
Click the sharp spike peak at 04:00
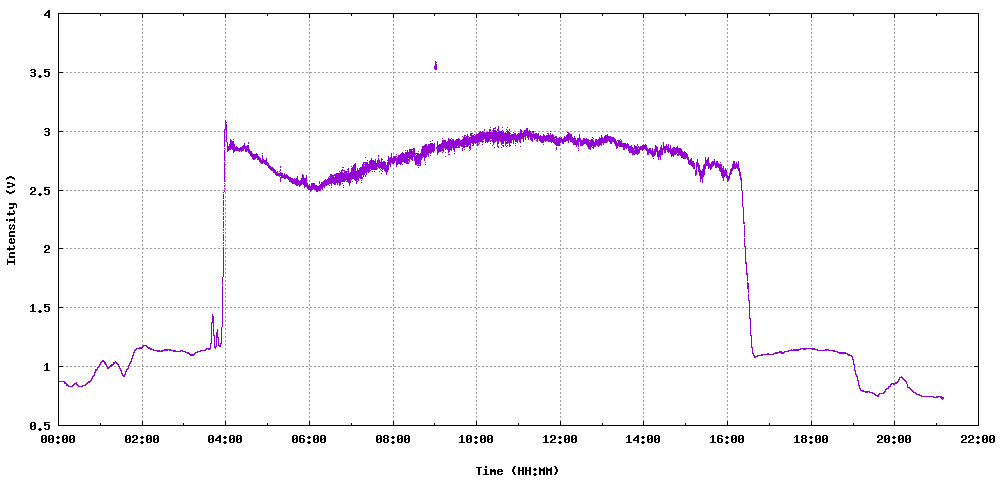coord(226,122)
